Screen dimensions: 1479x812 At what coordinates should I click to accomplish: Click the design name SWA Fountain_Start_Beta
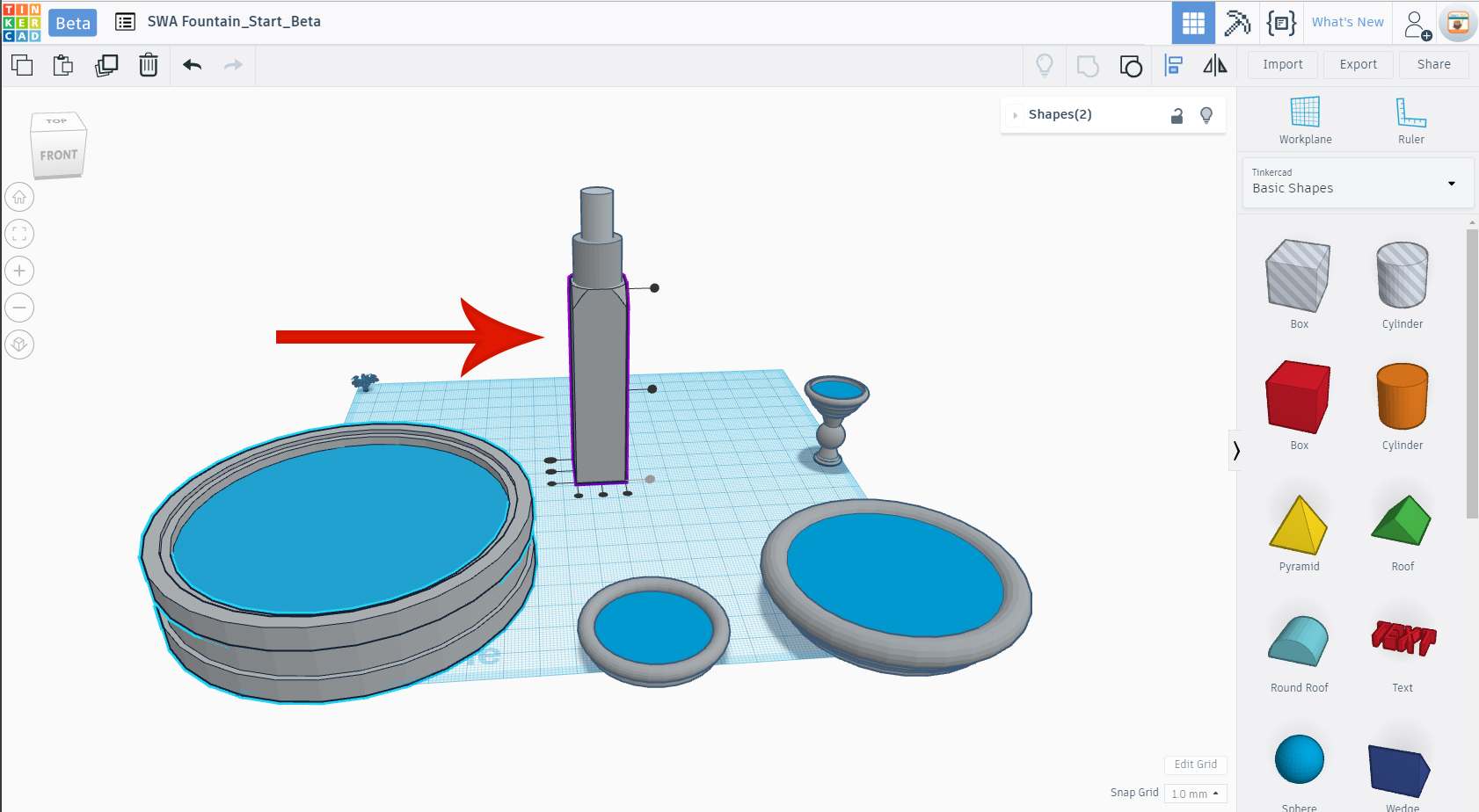(234, 21)
